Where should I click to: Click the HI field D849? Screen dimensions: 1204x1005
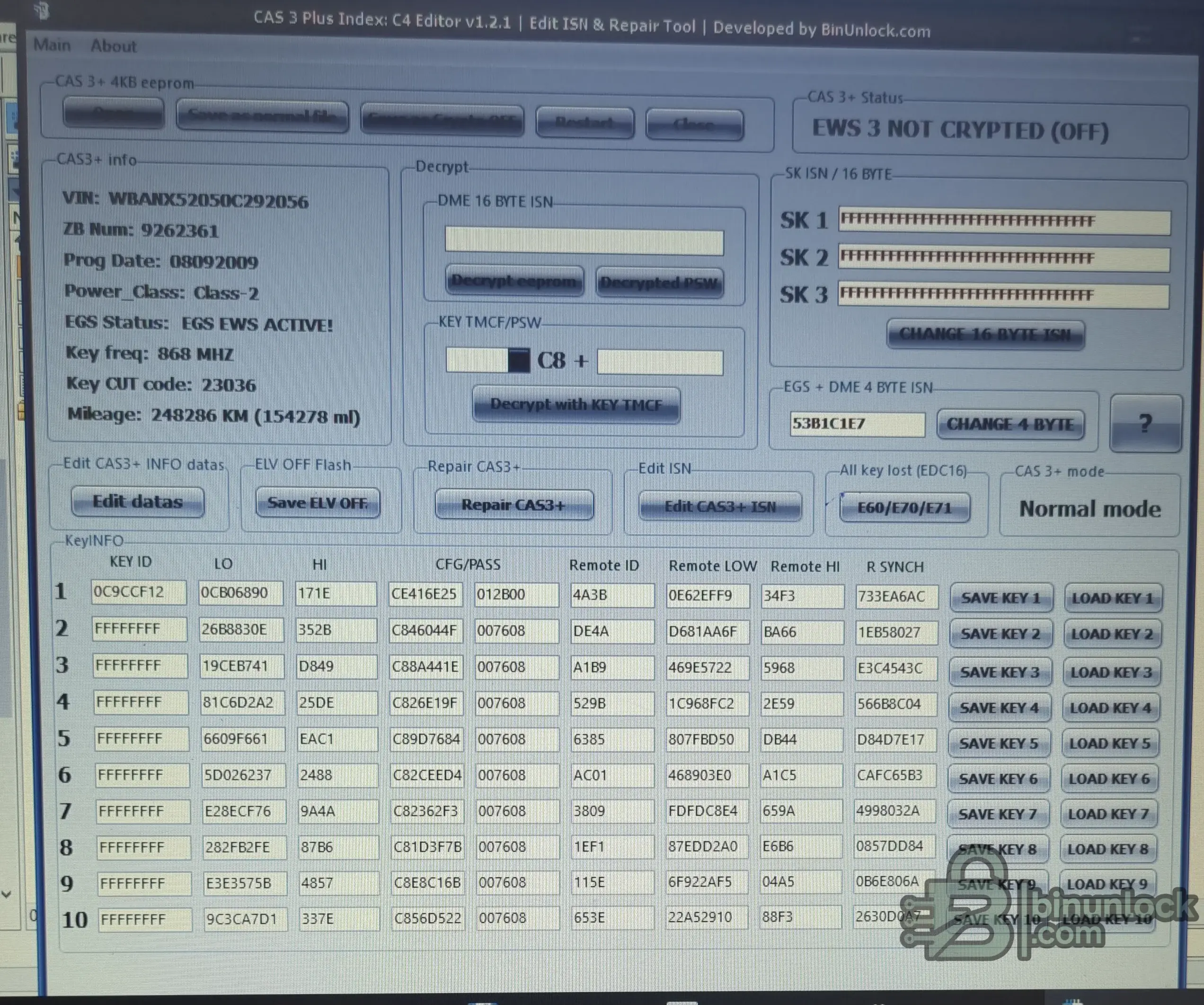(x=337, y=667)
